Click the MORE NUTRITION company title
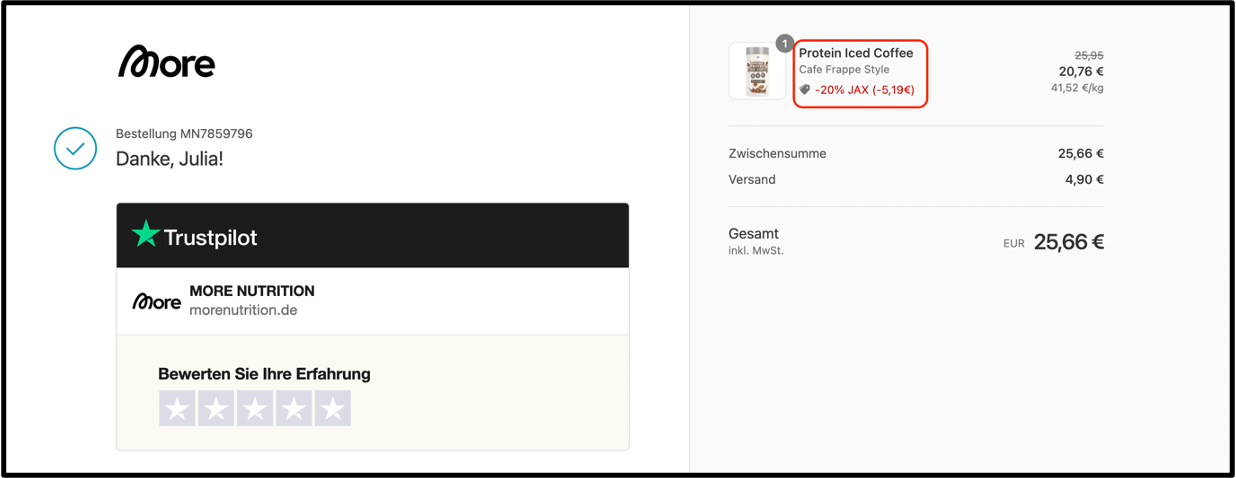Viewport: 1236px width, 478px height. pos(252,291)
